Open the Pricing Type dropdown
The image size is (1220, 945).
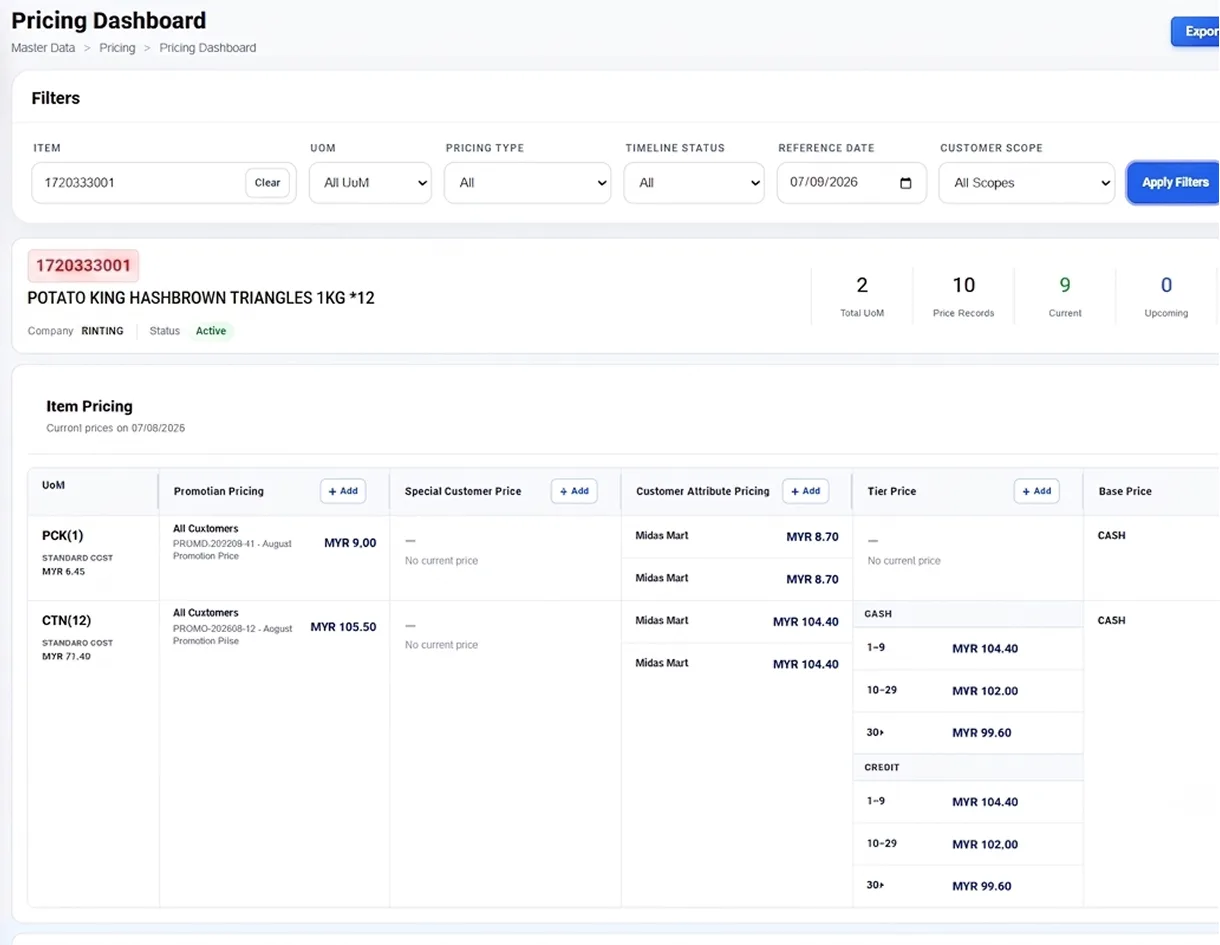(527, 183)
